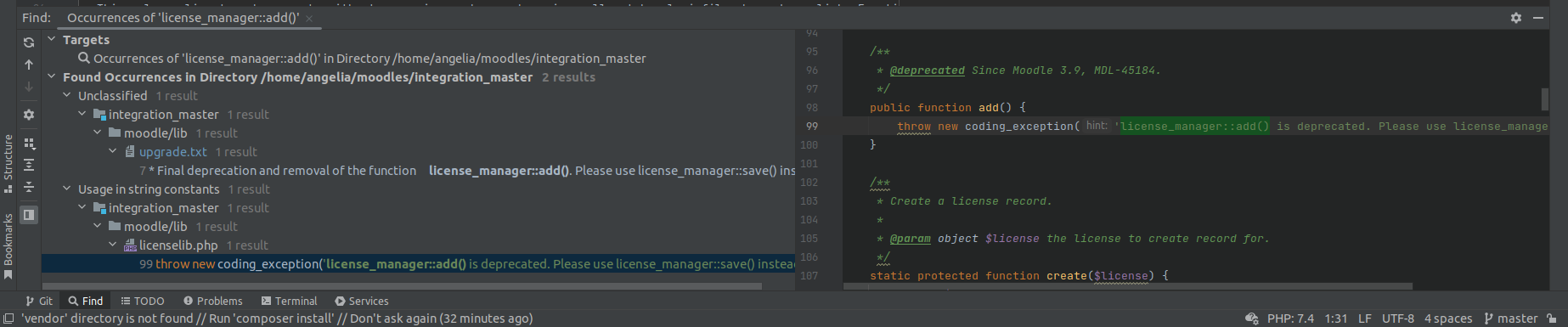Open the Structure side tool window
This screenshot has height=327, width=1568.
pos(8,163)
